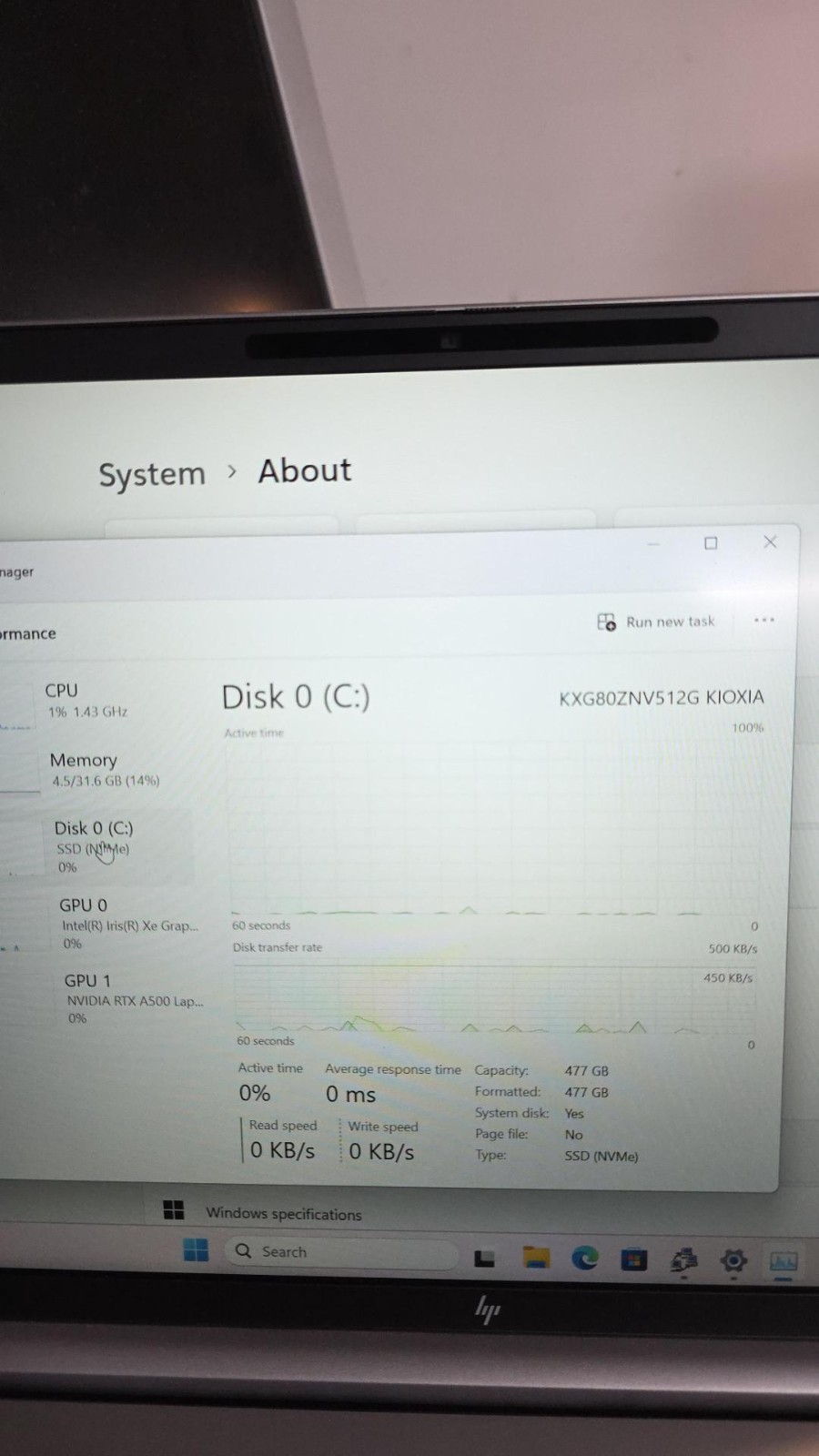Open the taskbar app left of Settings gear

tap(683, 1260)
